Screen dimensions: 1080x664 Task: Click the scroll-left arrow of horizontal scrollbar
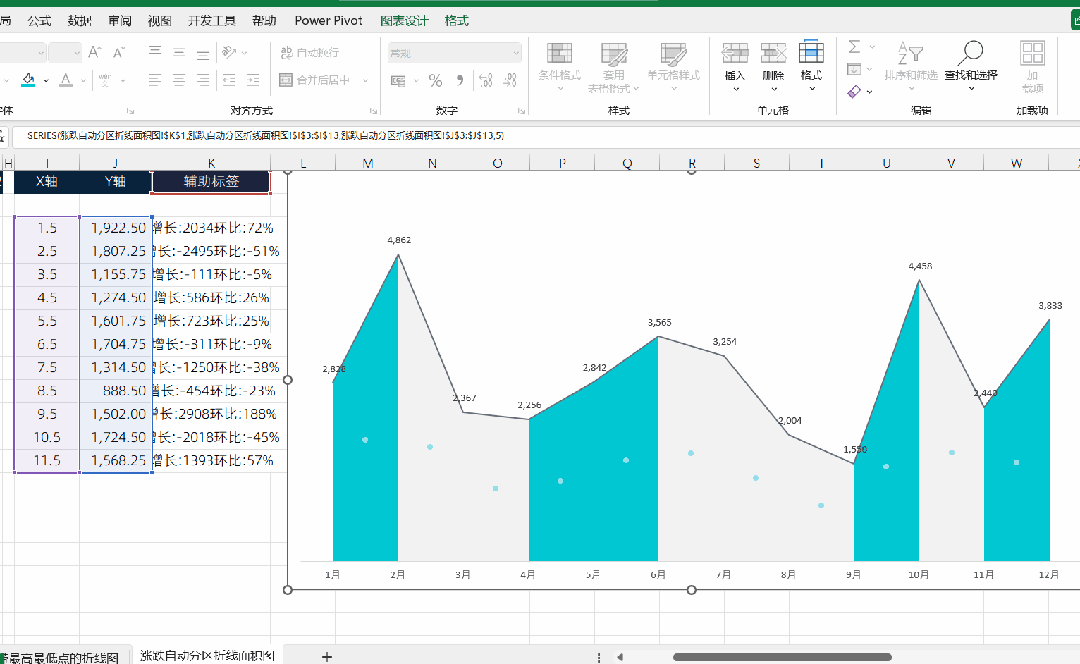coord(620,657)
